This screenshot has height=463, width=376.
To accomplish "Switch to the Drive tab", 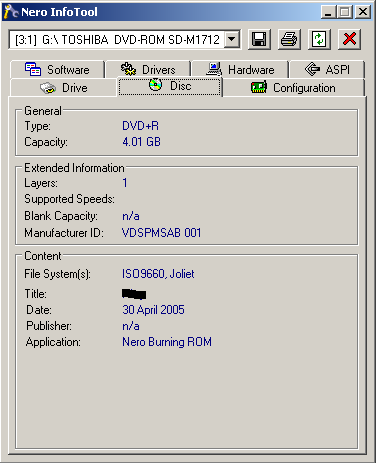I will [64, 88].
